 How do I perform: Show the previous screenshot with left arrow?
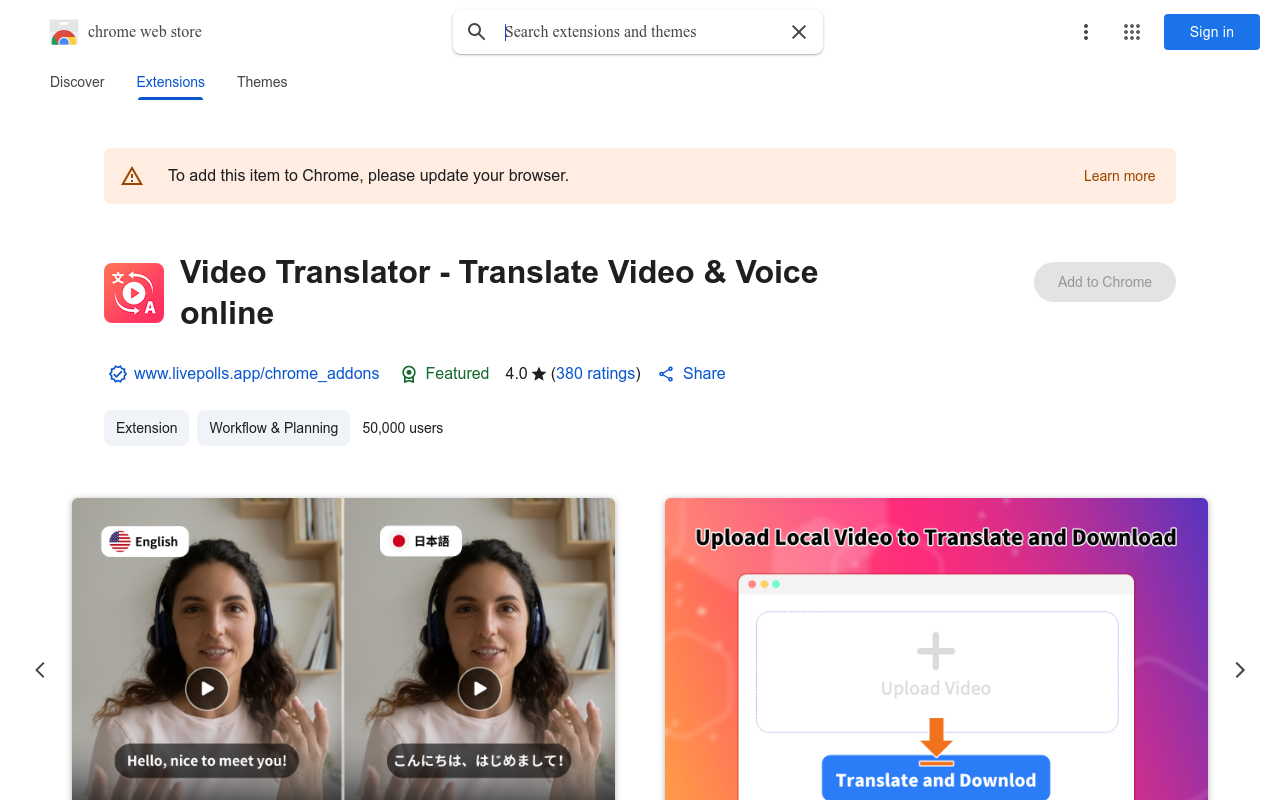coord(40,670)
